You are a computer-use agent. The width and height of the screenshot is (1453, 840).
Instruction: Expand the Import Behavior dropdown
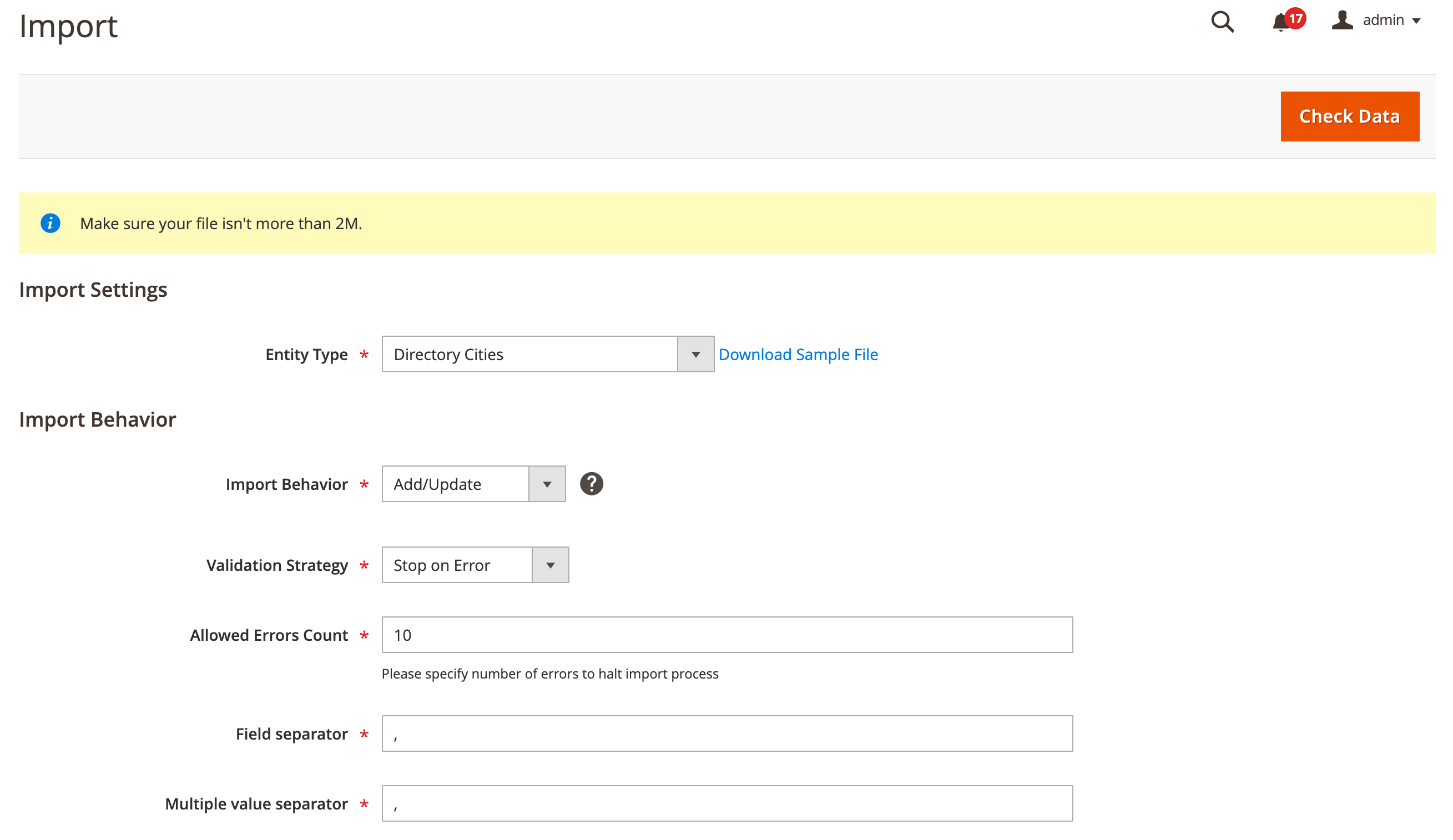(549, 484)
